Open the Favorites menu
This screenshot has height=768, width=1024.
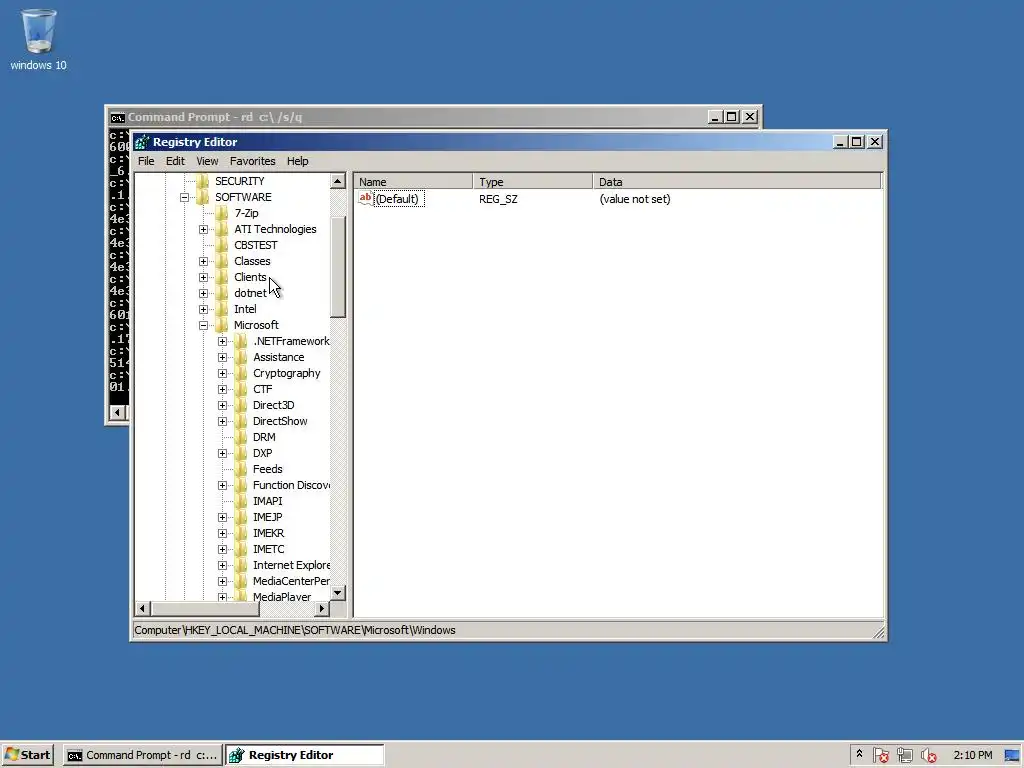253,161
